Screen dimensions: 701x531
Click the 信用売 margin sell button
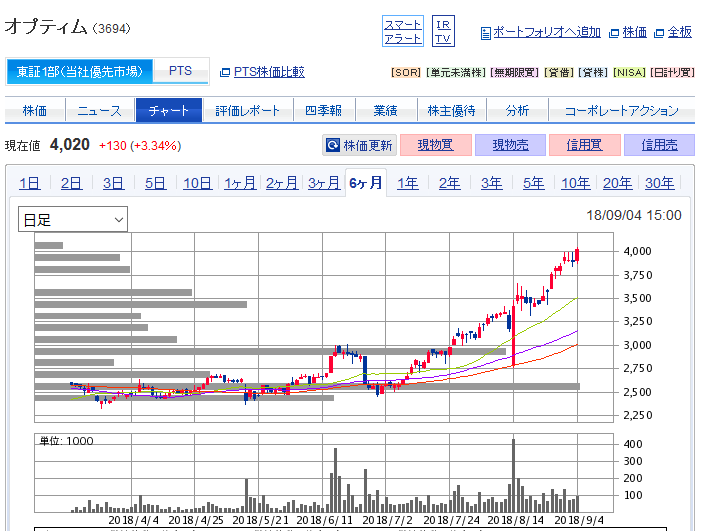tap(659, 145)
